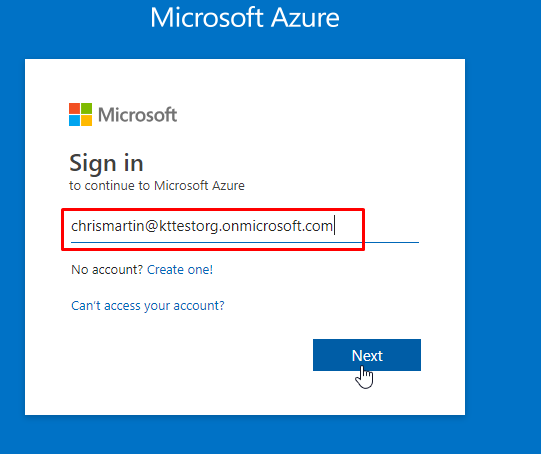This screenshot has width=541, height=454.
Task: Click the Microsoft Azure page header title
Action: (x=245, y=17)
